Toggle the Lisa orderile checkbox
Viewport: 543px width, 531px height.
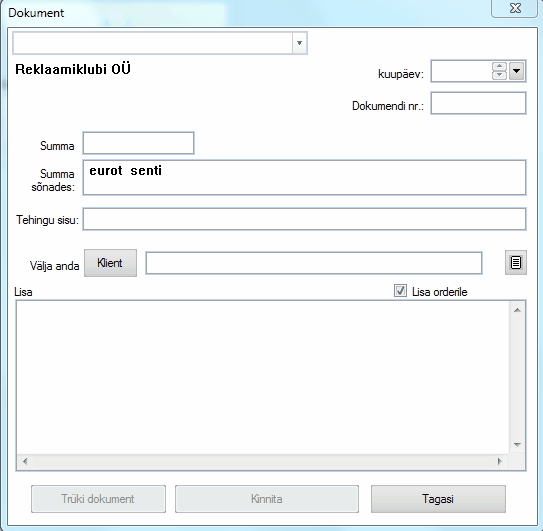pyautogui.click(x=400, y=291)
